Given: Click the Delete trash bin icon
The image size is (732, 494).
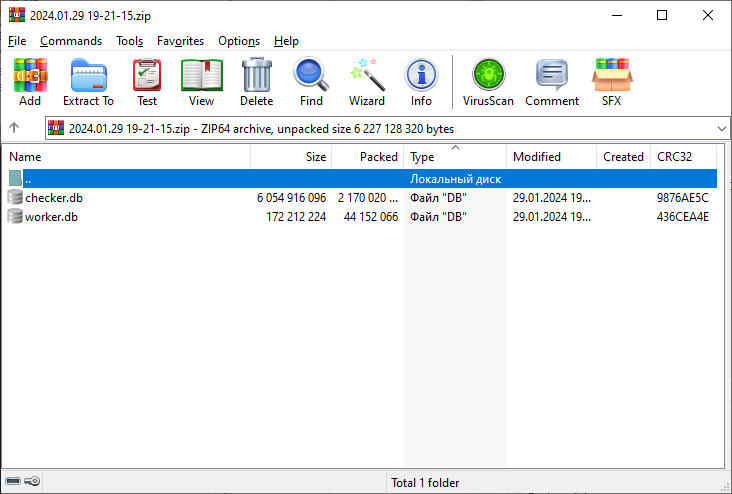Looking at the screenshot, I should (x=257, y=75).
